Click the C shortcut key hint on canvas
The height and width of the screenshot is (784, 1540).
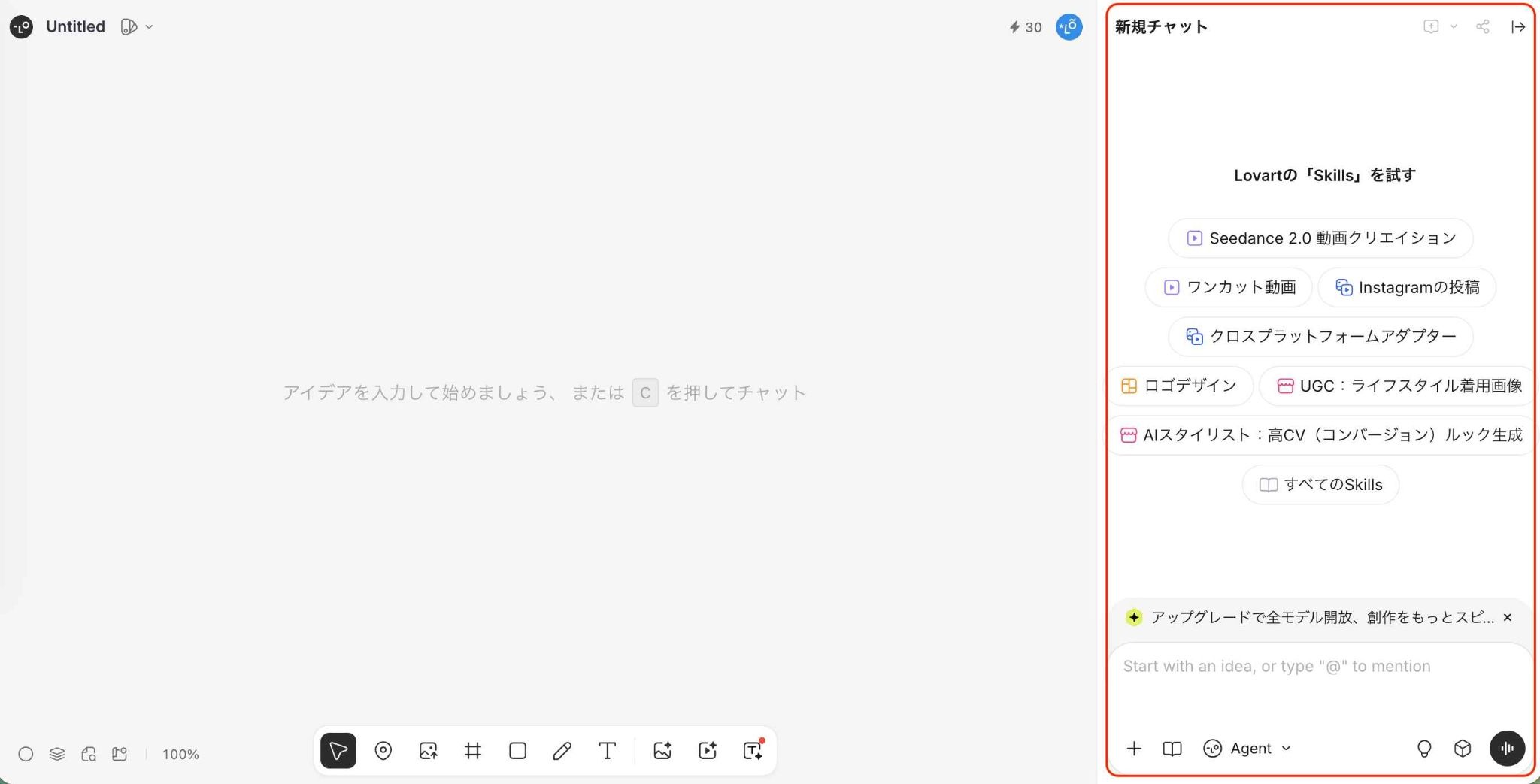coord(645,393)
